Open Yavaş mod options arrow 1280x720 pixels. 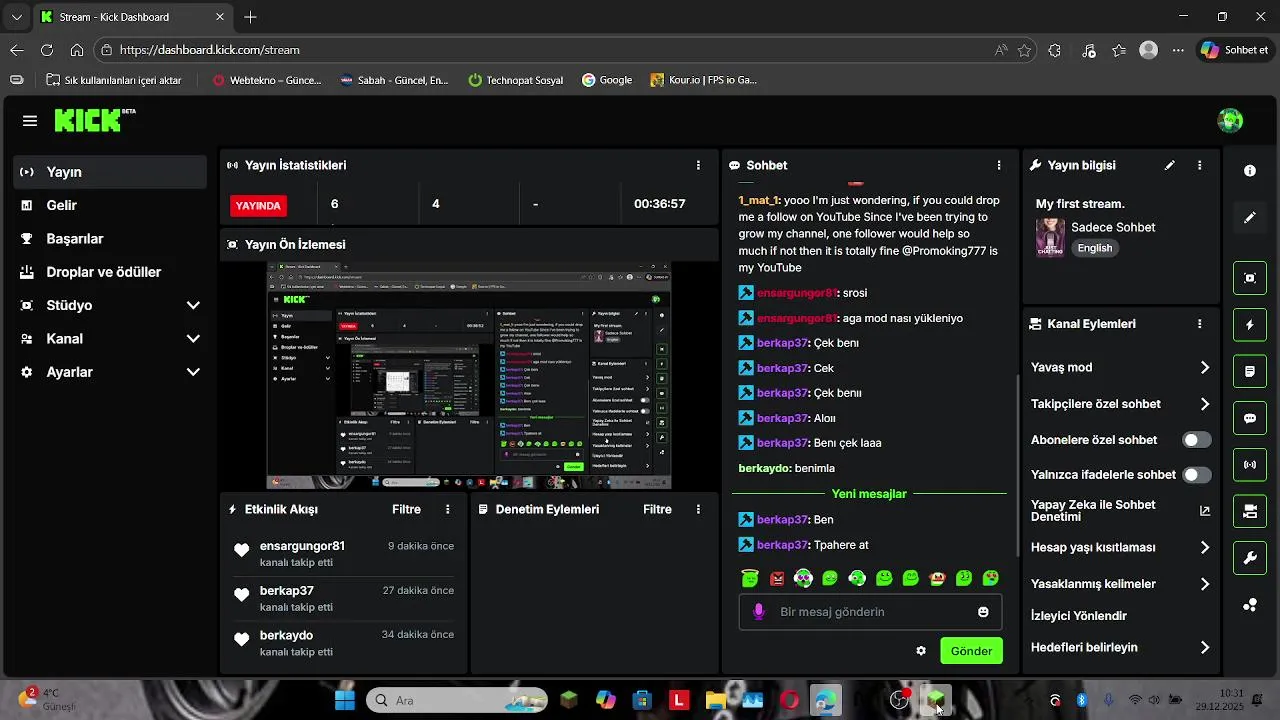pyautogui.click(x=1204, y=368)
